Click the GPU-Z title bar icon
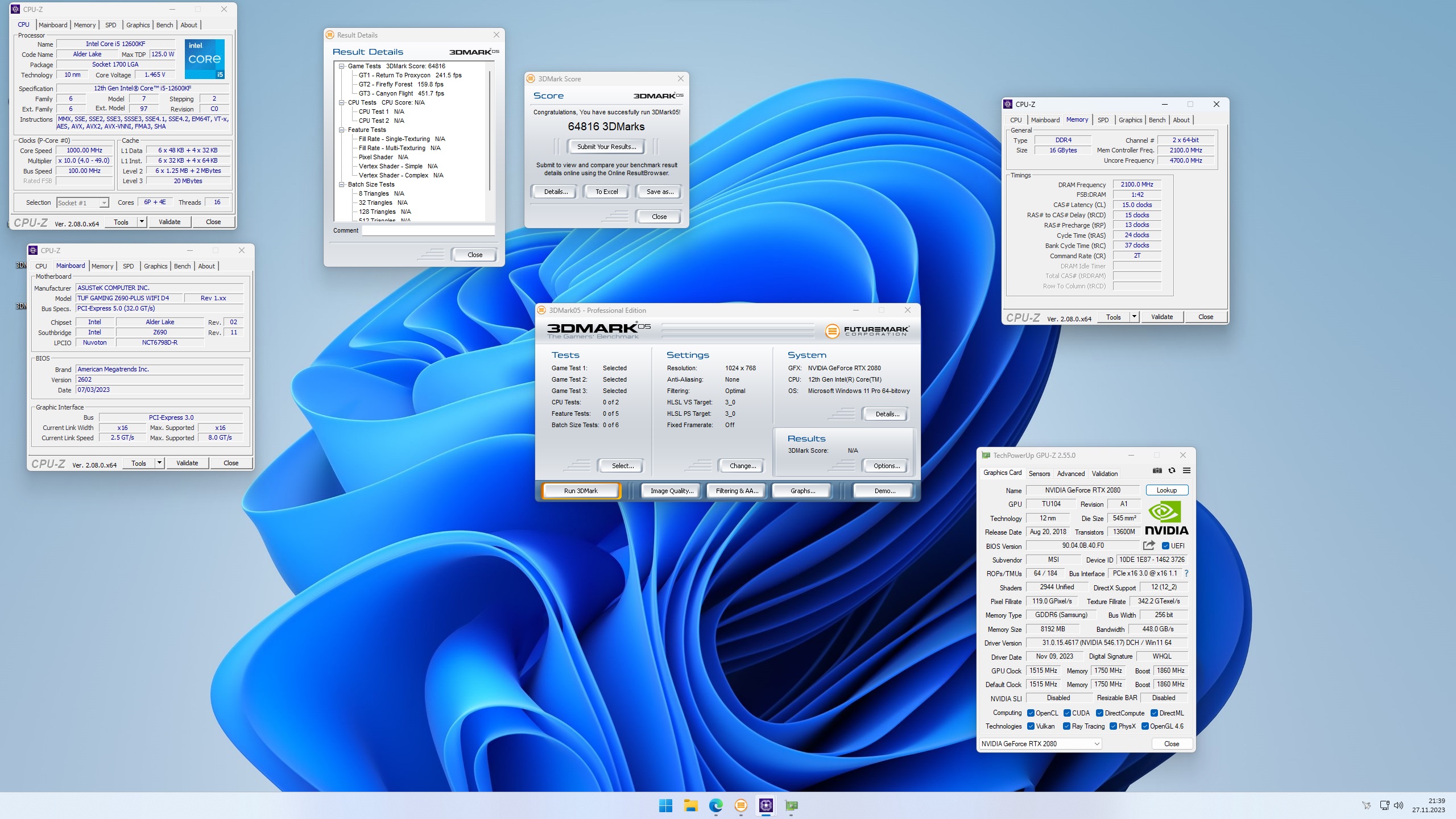The image size is (1456, 819). [x=986, y=455]
